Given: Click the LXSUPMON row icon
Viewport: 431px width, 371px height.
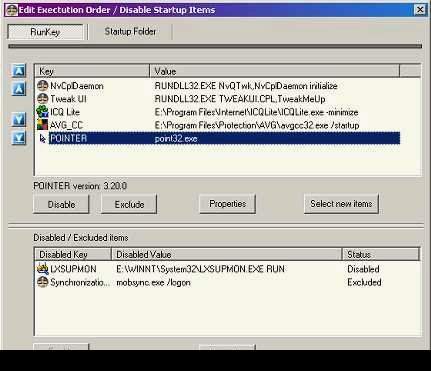Looking at the screenshot, I should pos(42,269).
